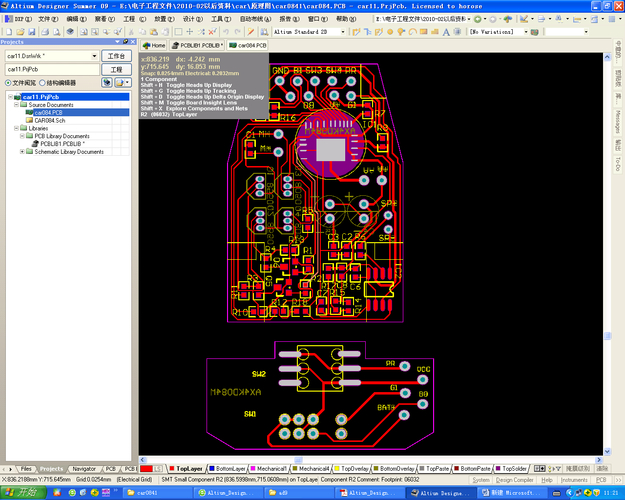625x500 pixels.
Task: Click the DXP system menu icon
Action: coord(8,19)
